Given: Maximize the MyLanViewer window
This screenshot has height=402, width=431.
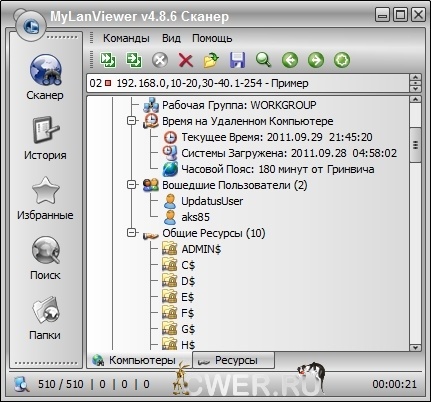Looking at the screenshot, I should 400,15.
